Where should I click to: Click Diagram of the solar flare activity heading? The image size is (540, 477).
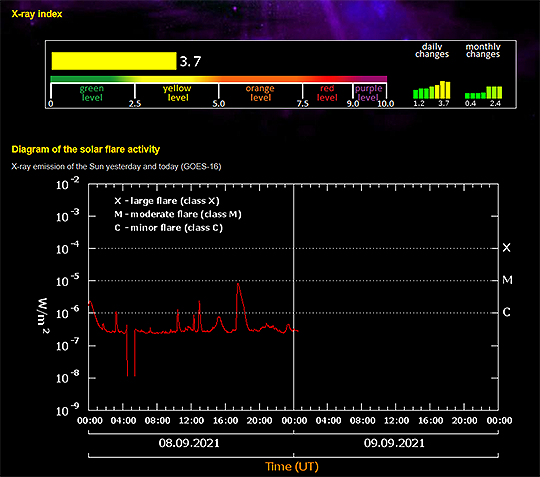86,149
